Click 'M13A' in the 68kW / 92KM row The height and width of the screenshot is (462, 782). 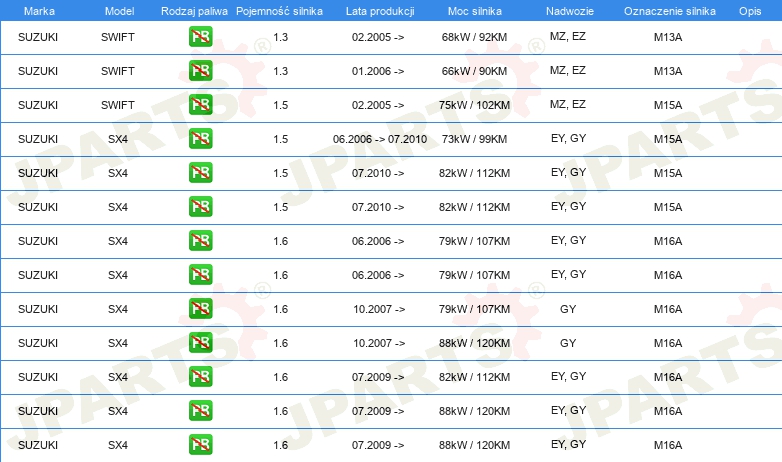pyautogui.click(x=668, y=37)
